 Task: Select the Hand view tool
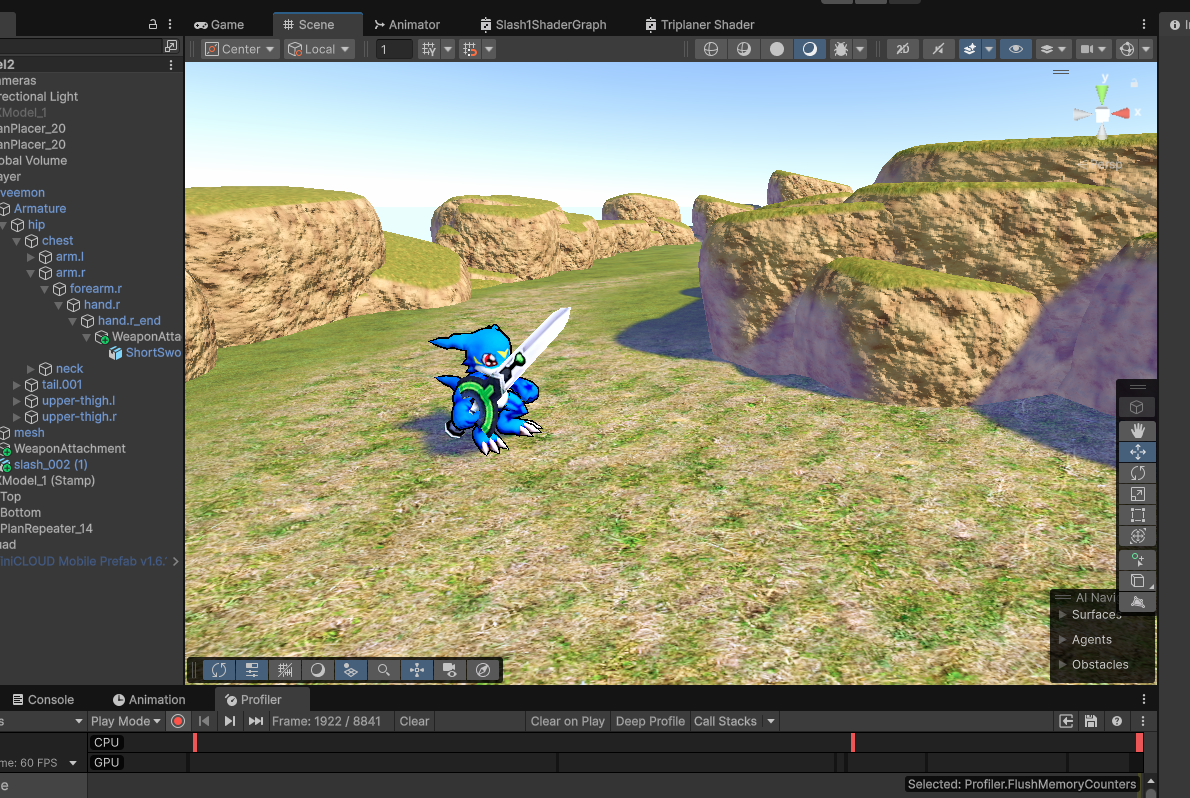click(x=1137, y=431)
